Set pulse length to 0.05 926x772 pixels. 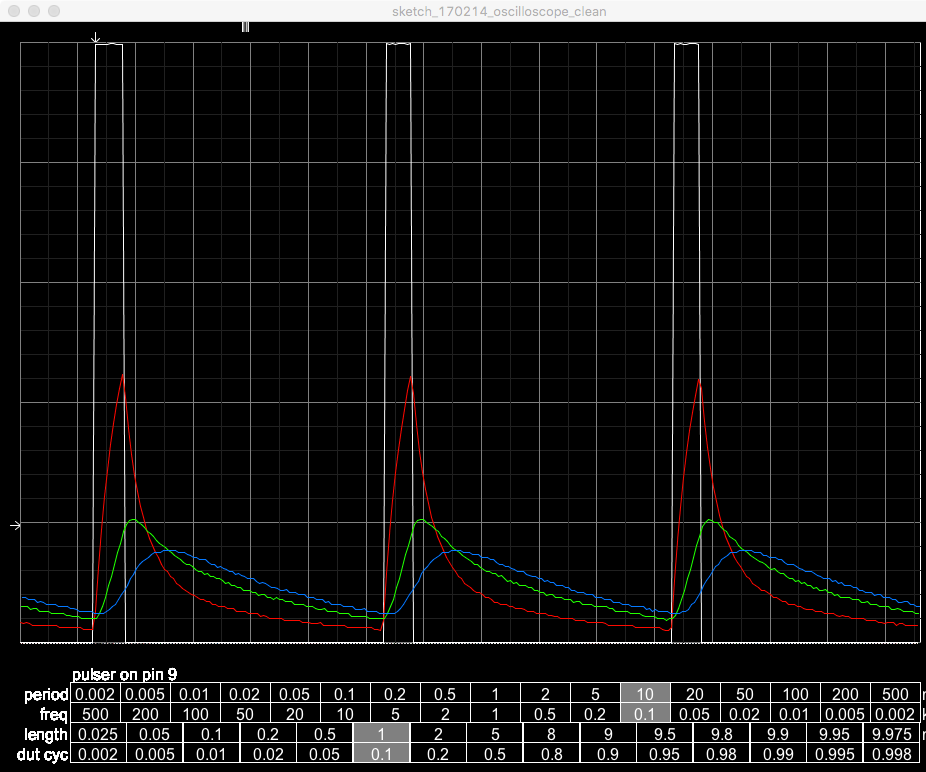point(155,734)
